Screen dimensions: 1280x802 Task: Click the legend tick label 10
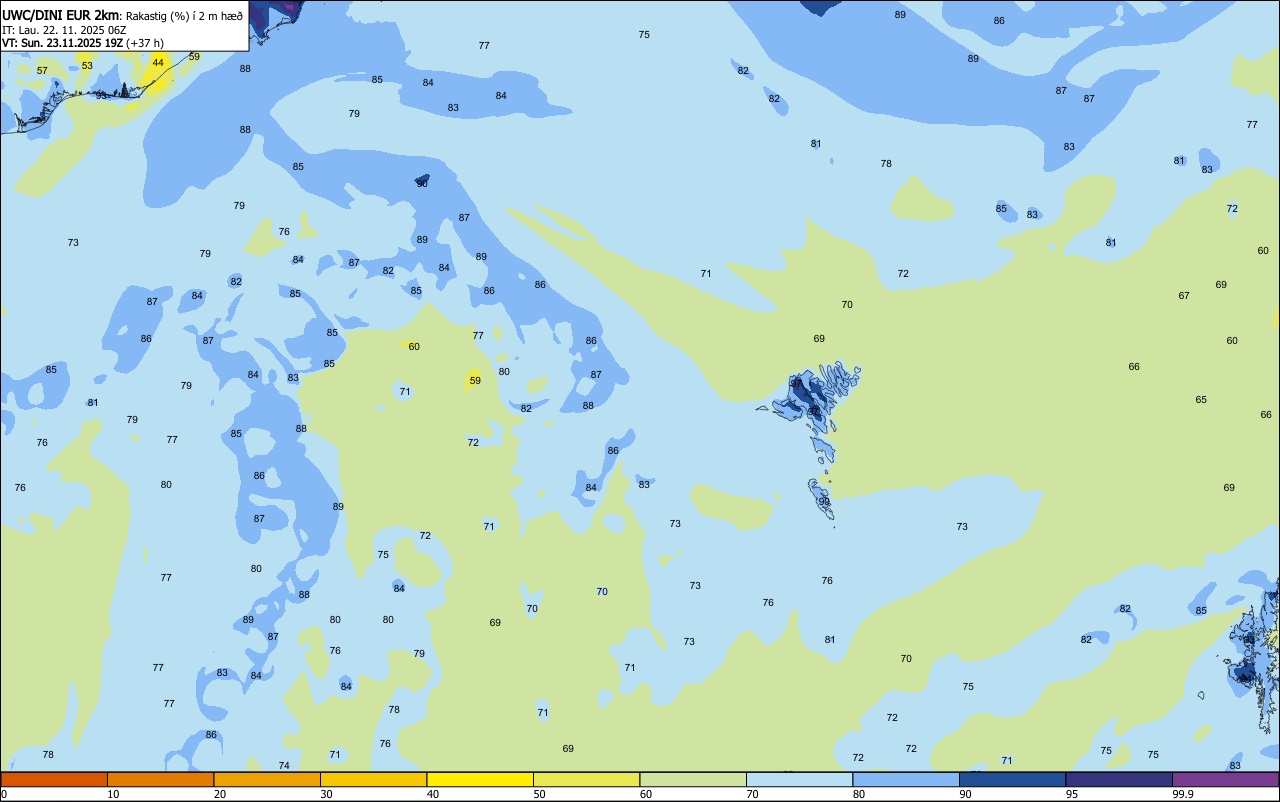pos(113,794)
